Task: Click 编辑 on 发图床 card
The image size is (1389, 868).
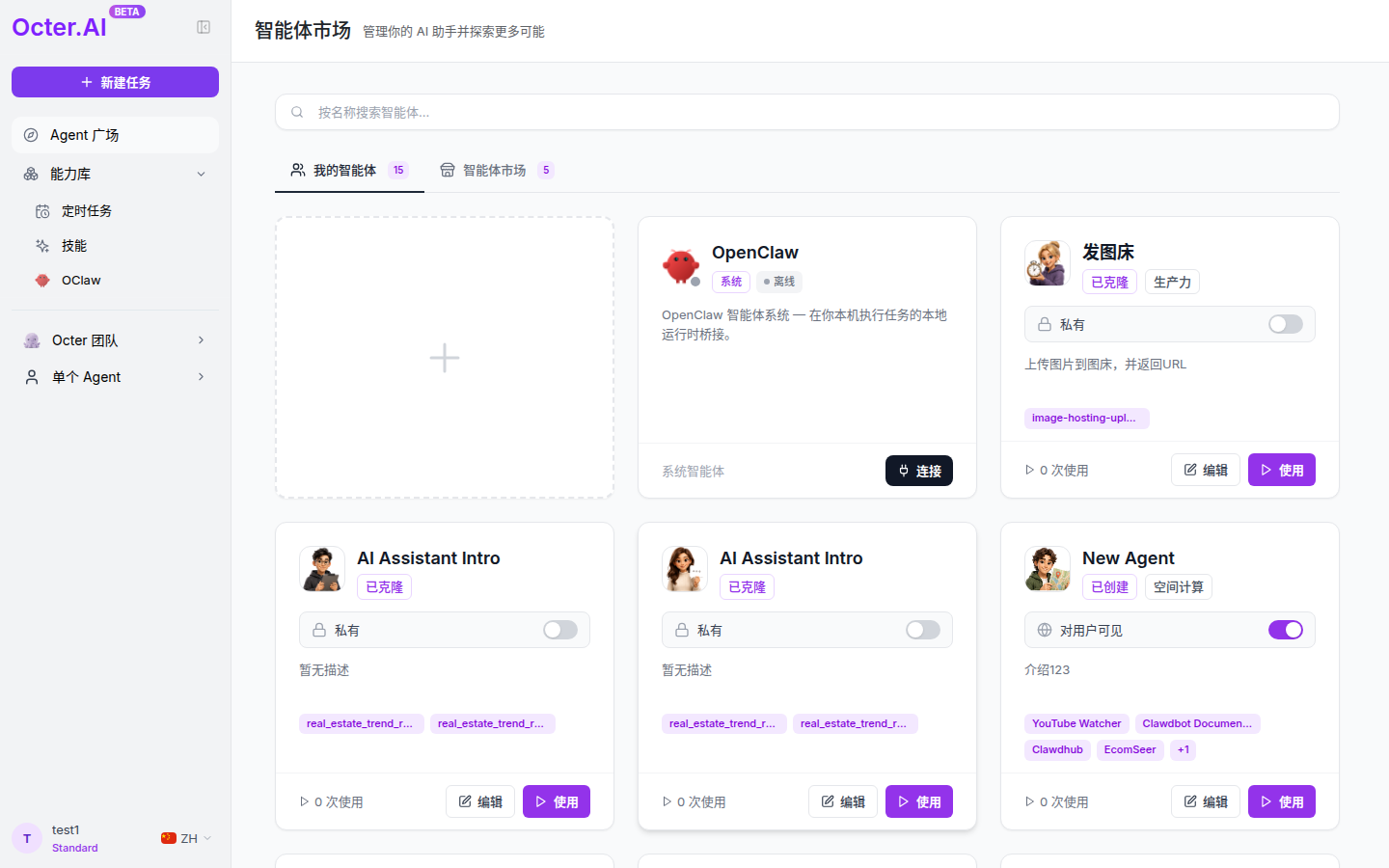Action: (x=1206, y=470)
